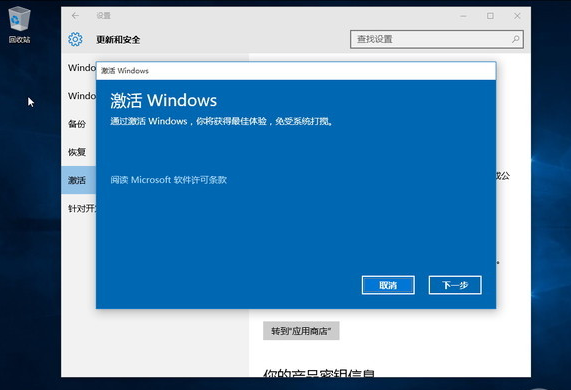This screenshot has width=571, height=390.
Task: Click the back arrow in Settings window
Action: (x=75, y=16)
